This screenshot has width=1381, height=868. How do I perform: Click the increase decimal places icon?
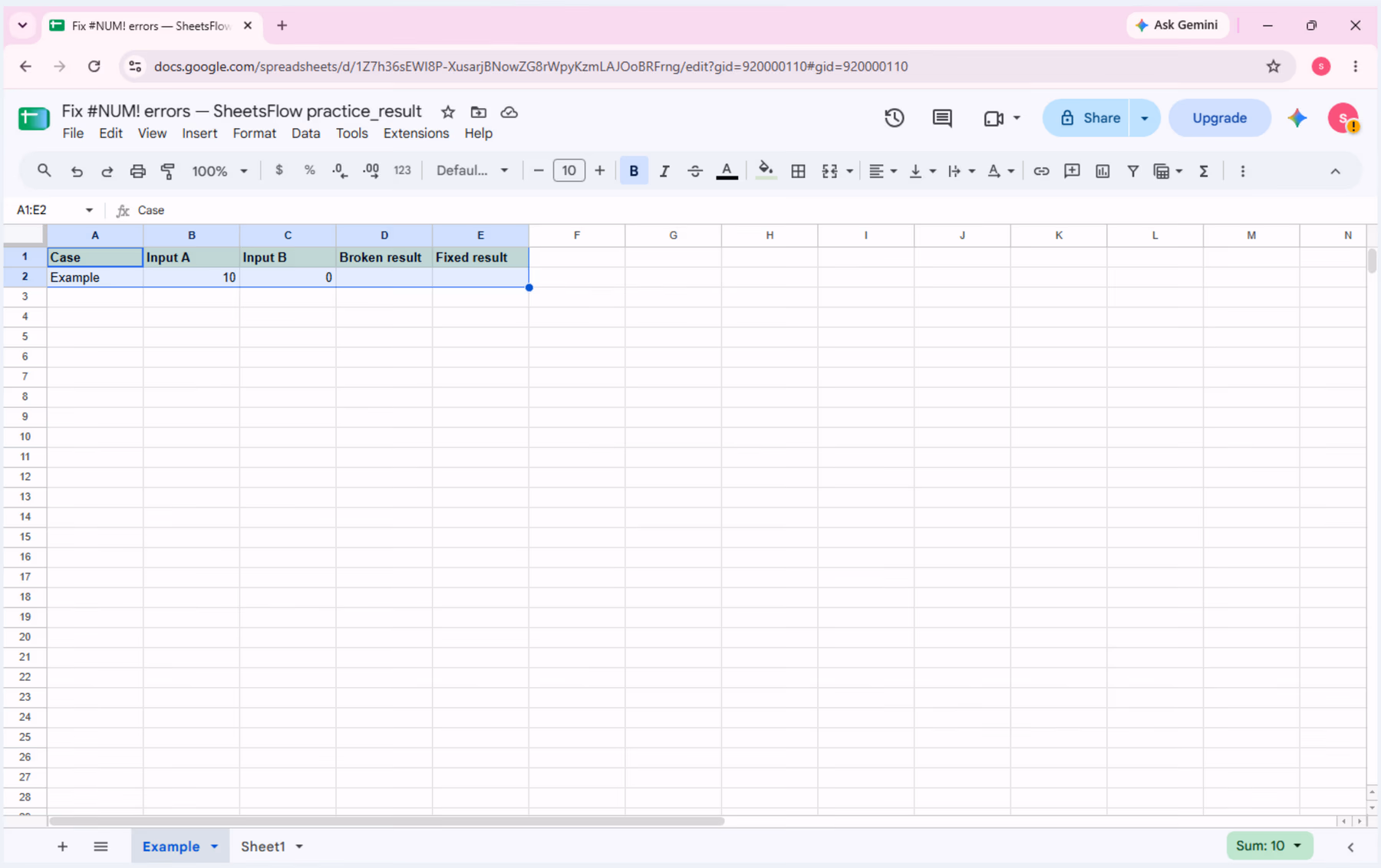[371, 171]
